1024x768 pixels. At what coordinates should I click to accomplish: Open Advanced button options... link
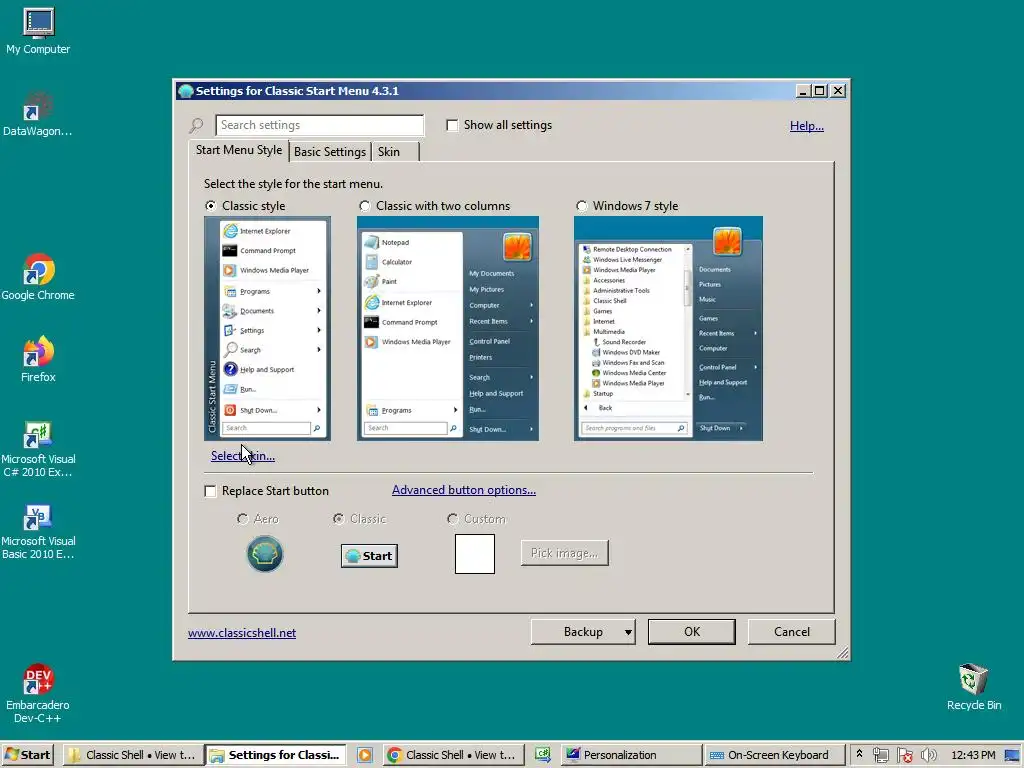(464, 490)
